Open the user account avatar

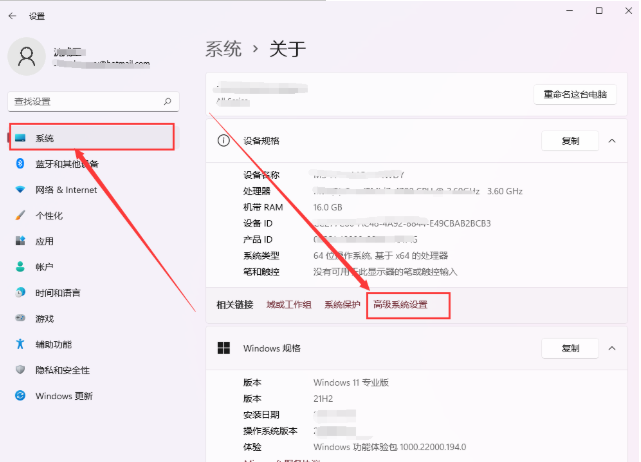click(x=26, y=55)
